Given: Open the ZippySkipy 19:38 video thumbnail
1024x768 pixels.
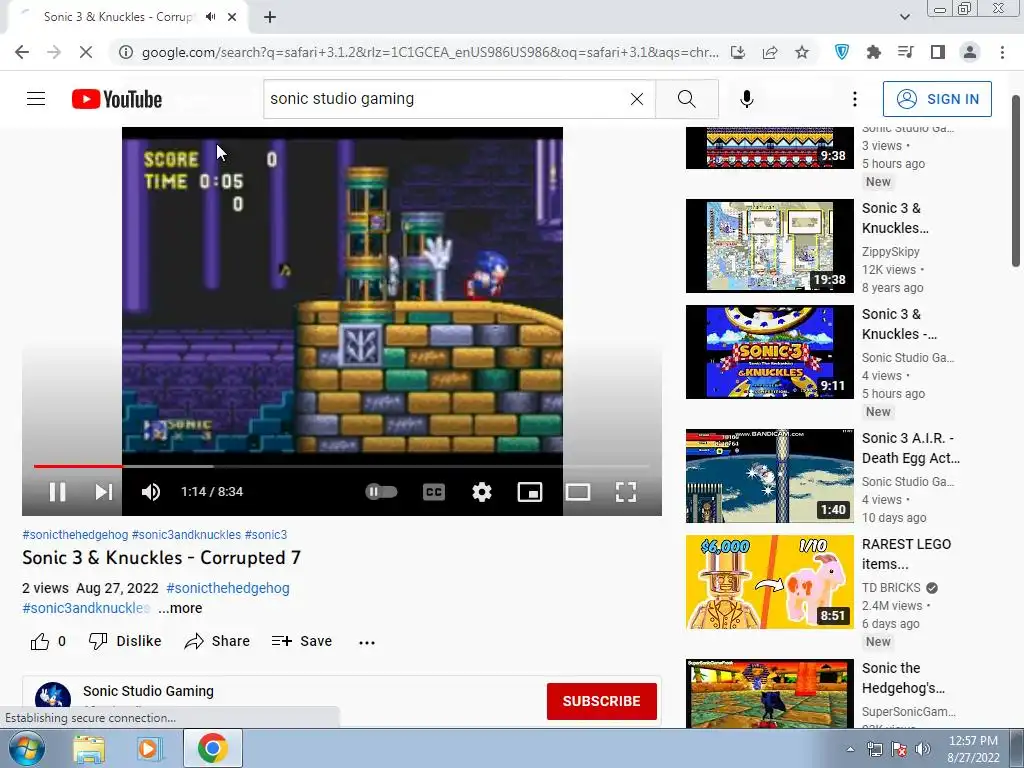Looking at the screenshot, I should pyautogui.click(x=769, y=246).
